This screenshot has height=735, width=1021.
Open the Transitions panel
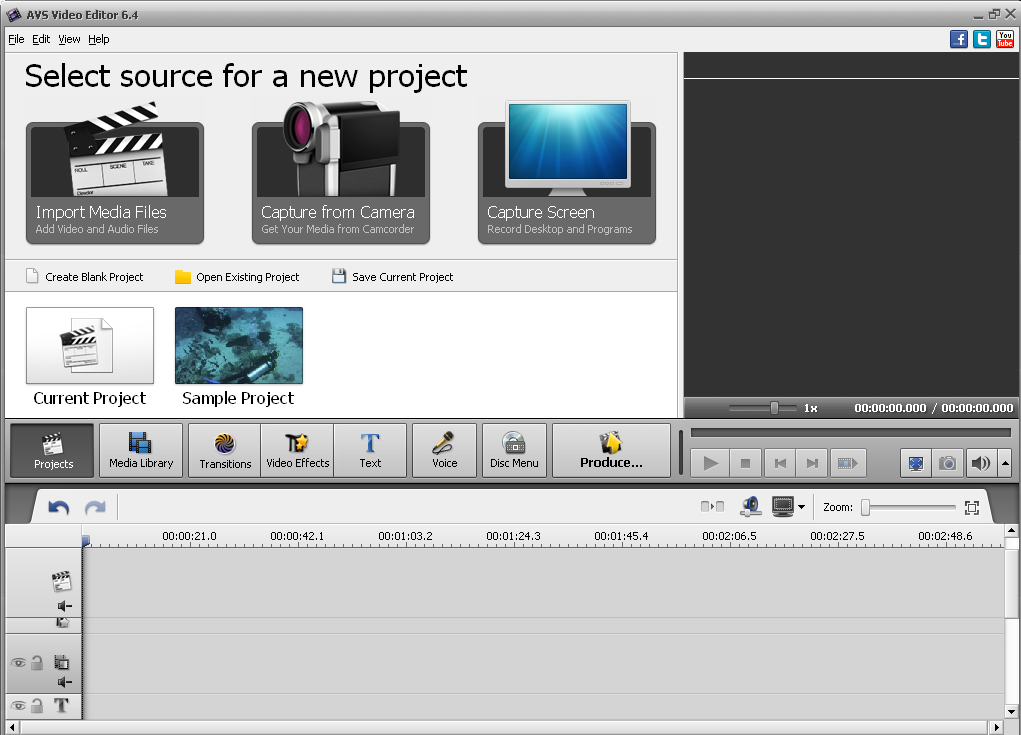(x=225, y=451)
